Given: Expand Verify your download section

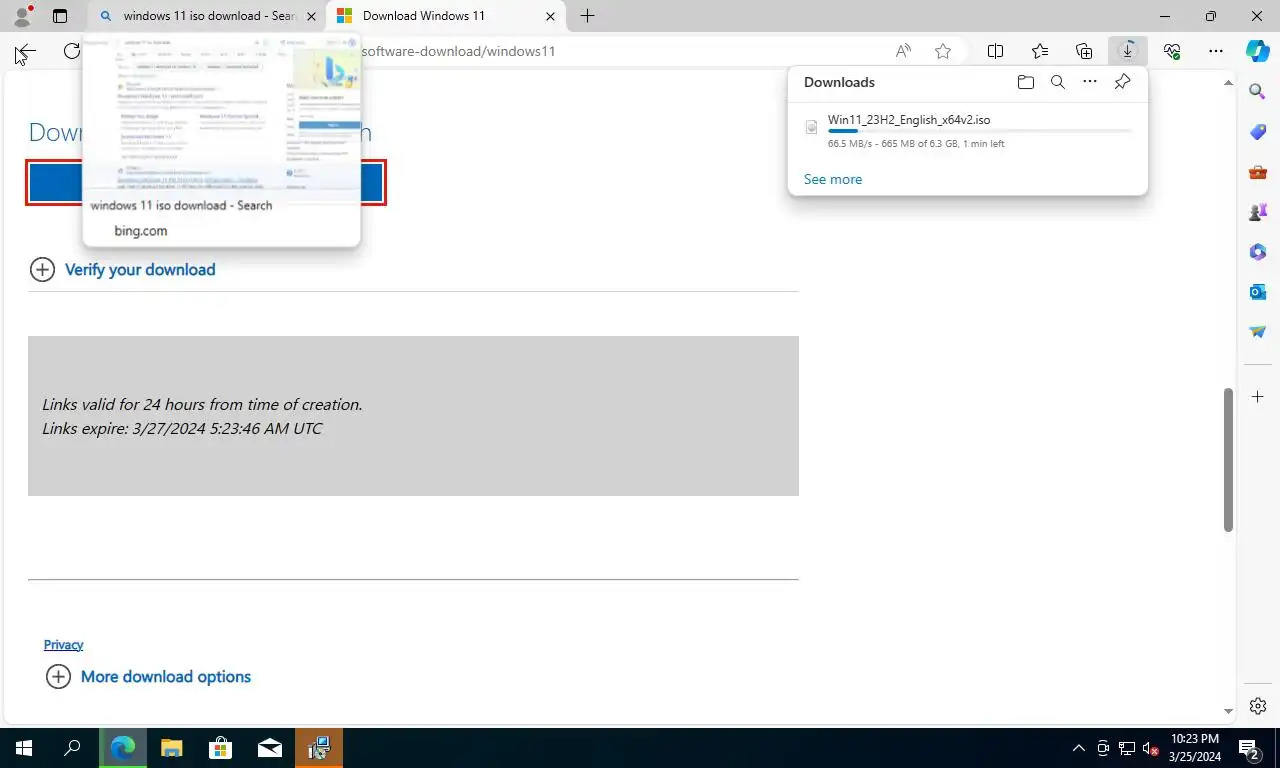Looking at the screenshot, I should coord(123,269).
